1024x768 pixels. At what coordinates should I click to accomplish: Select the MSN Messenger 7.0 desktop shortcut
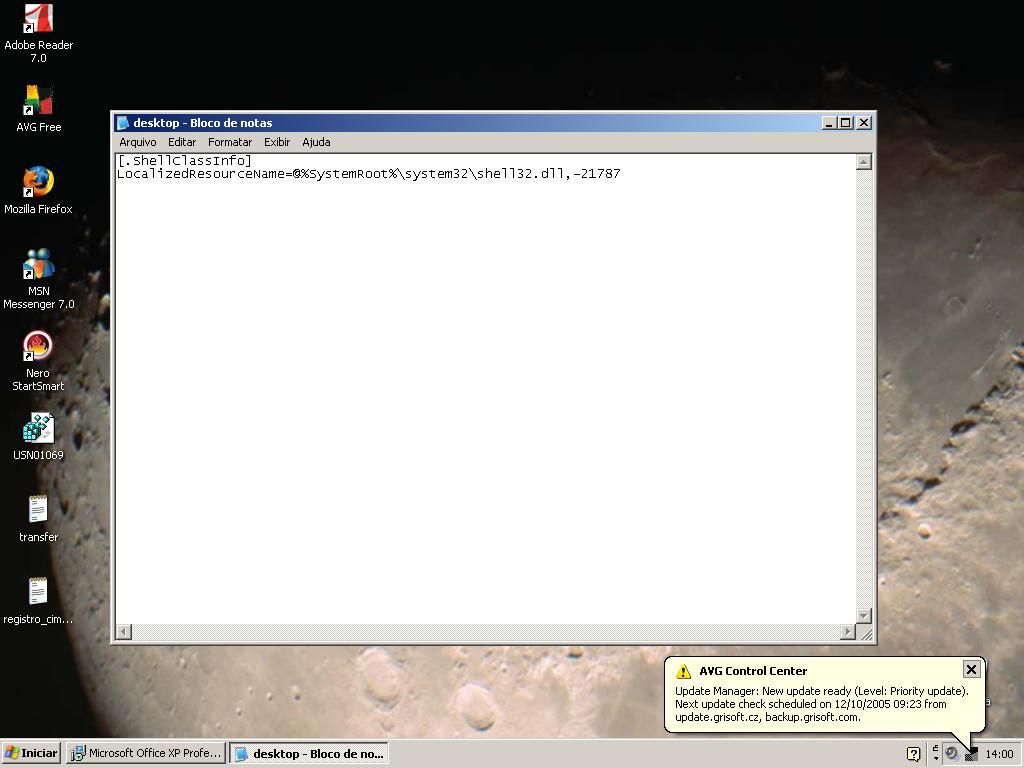coord(39,279)
